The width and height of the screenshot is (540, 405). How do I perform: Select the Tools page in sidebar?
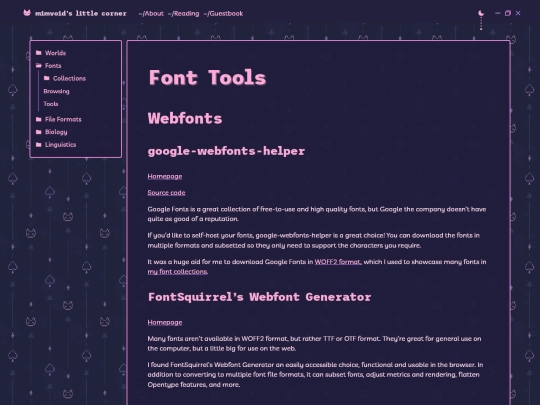tap(51, 104)
